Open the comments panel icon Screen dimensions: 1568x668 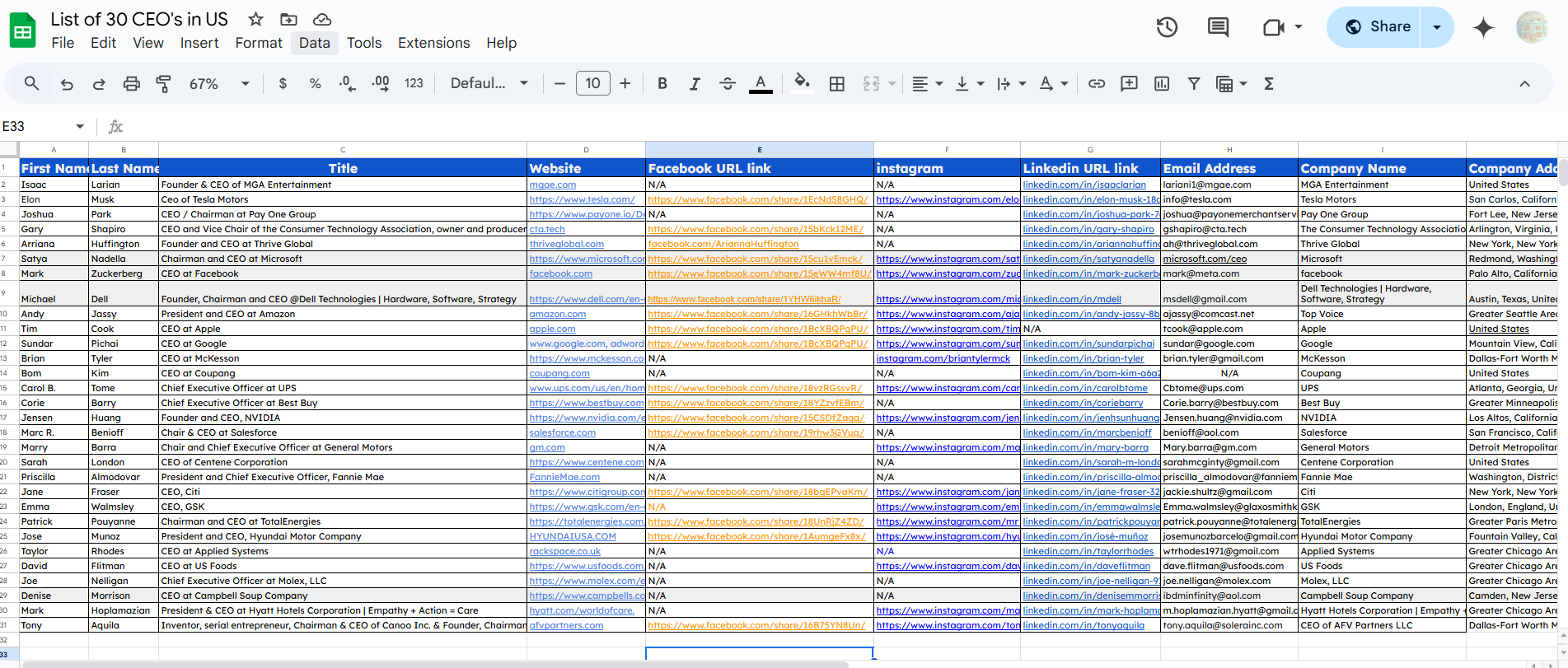pos(1218,27)
